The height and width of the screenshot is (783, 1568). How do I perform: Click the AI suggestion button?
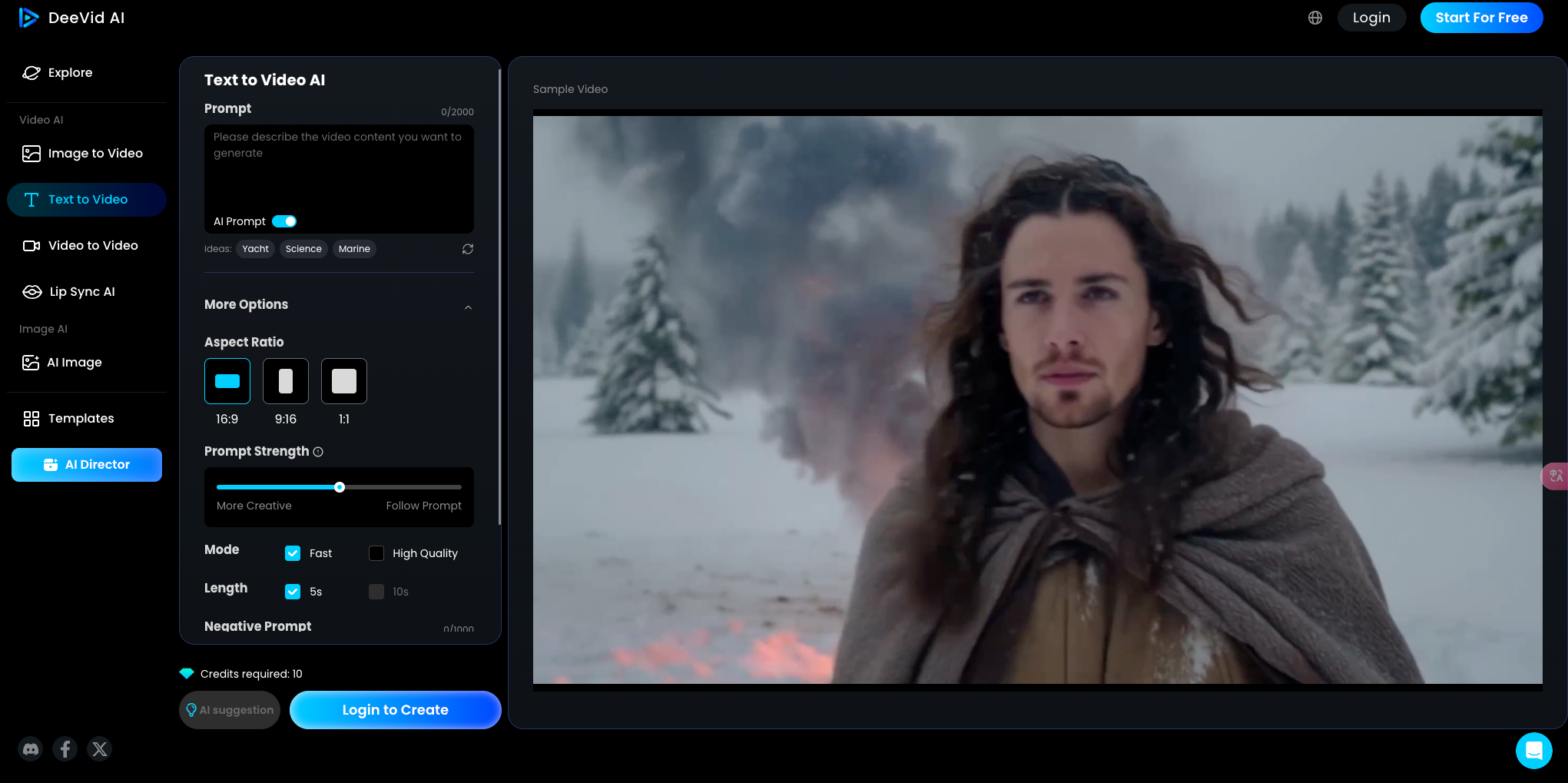[x=230, y=710]
